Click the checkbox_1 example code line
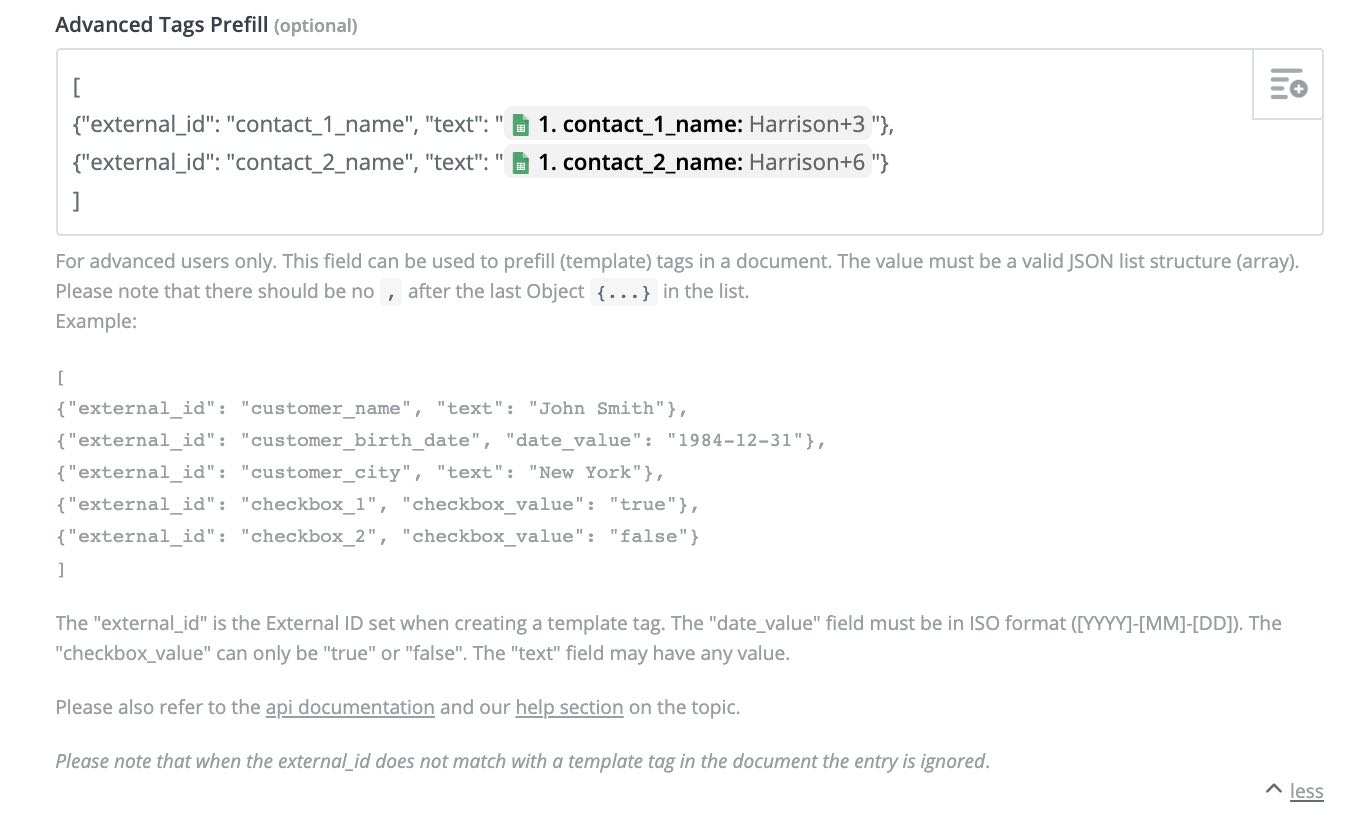The image size is (1372, 830). [x=378, y=504]
